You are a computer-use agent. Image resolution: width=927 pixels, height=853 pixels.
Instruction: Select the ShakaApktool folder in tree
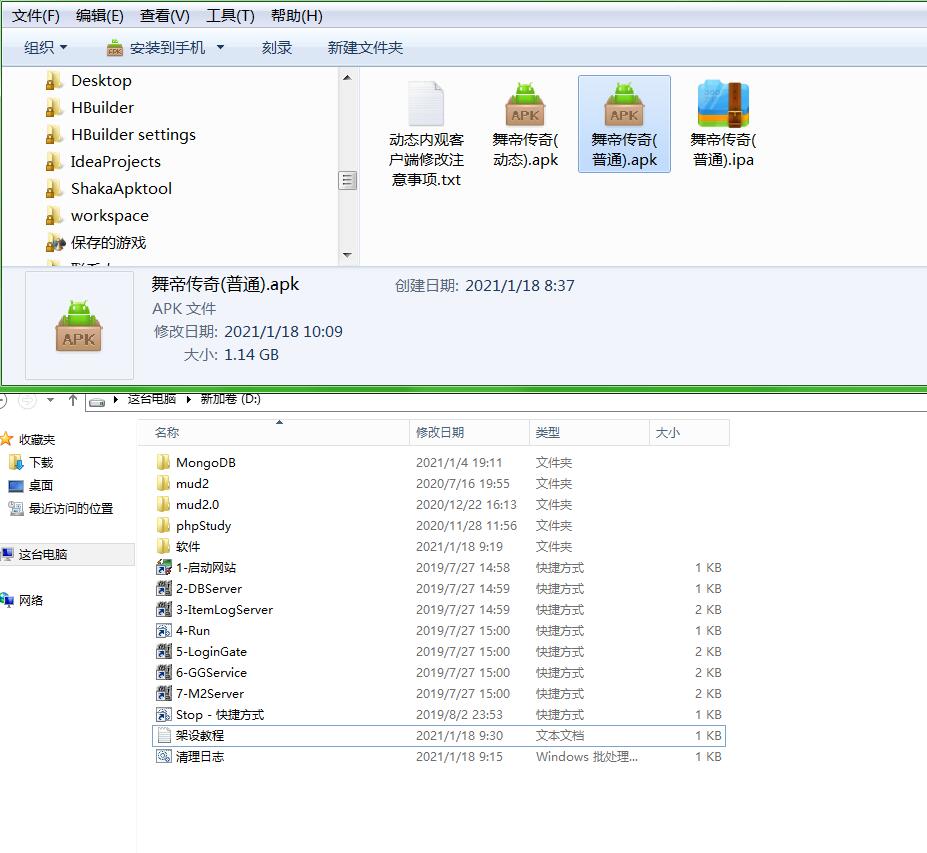tap(121, 189)
